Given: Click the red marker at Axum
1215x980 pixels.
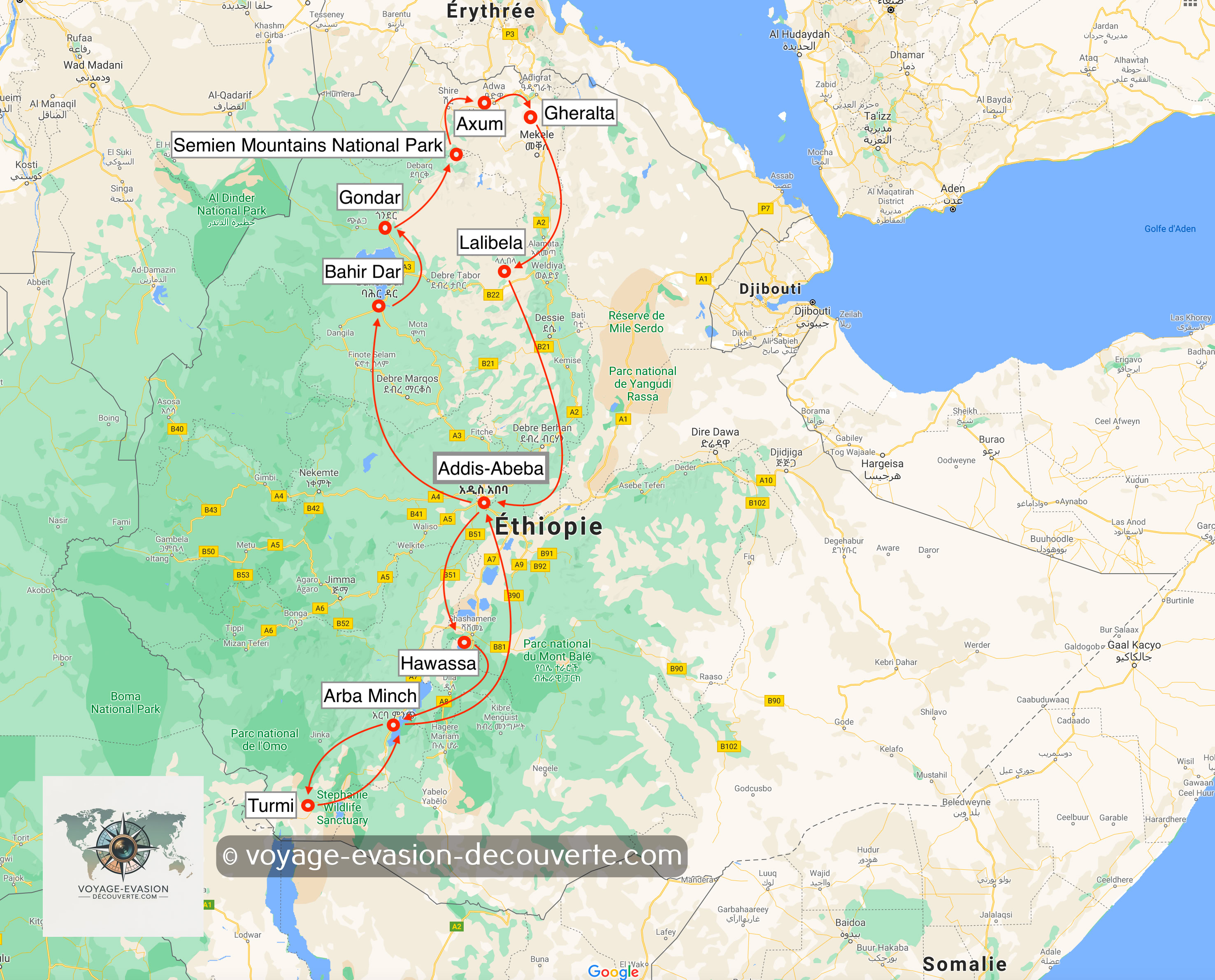Looking at the screenshot, I should [484, 103].
